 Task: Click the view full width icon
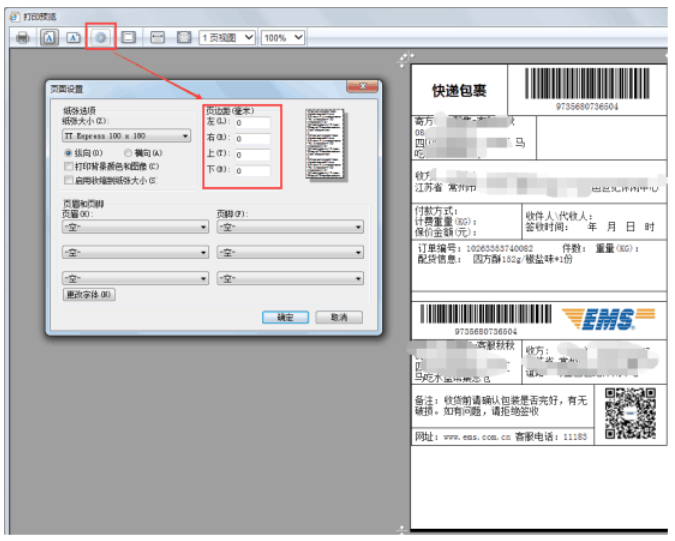point(158,37)
